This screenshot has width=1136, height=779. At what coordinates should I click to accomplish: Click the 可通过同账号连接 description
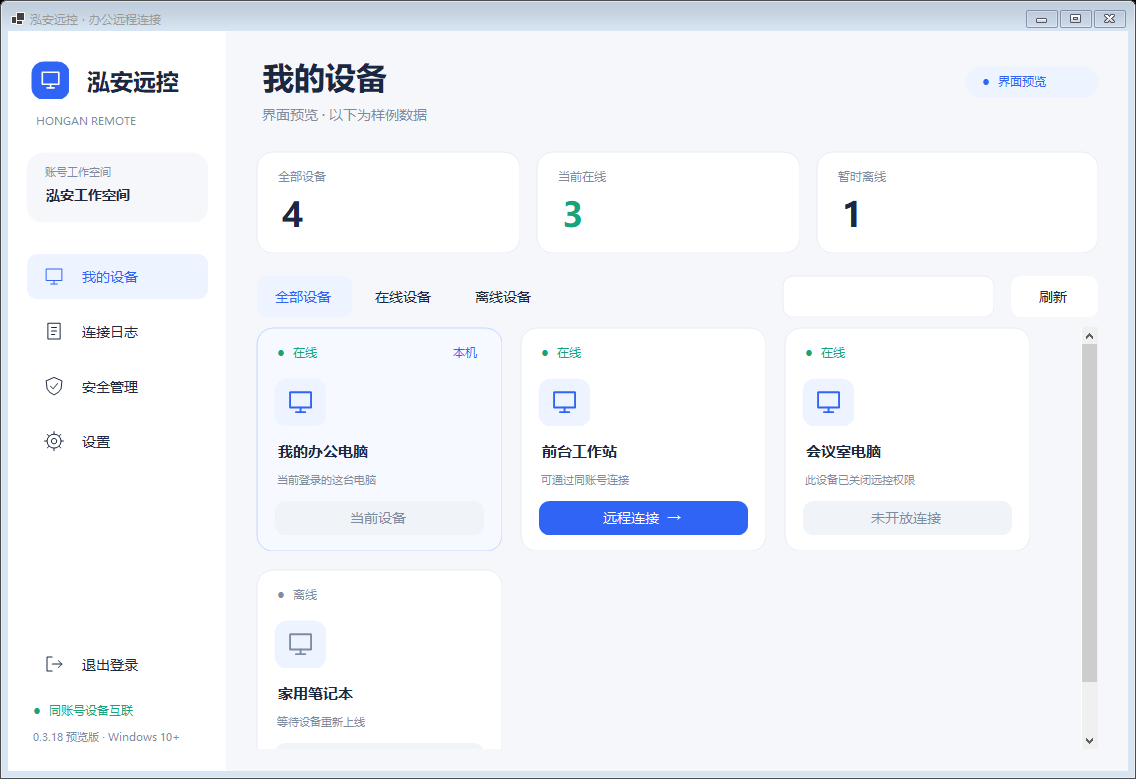click(585, 480)
